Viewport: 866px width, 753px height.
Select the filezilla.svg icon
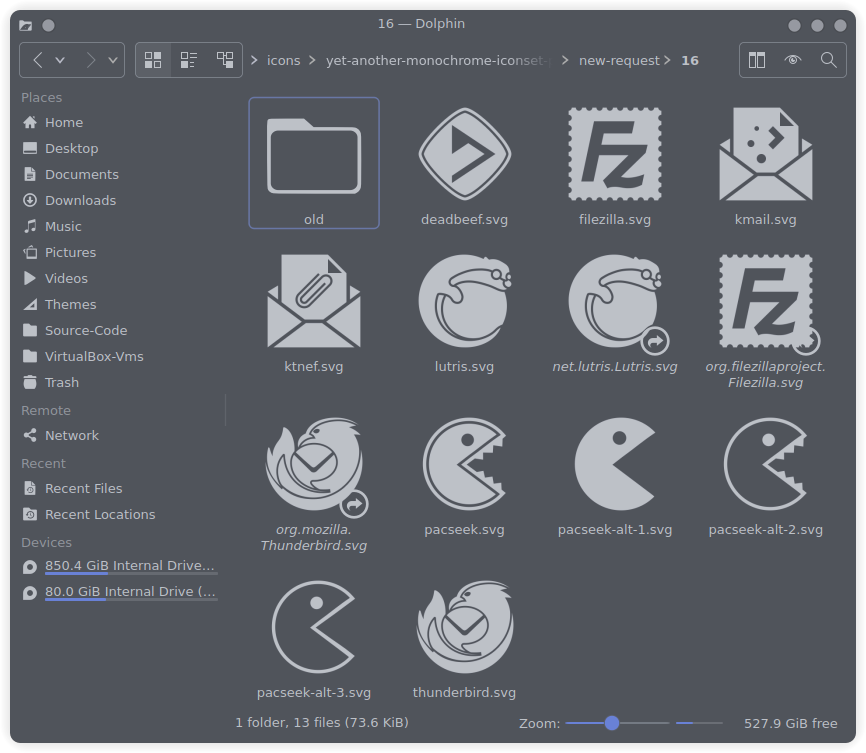tap(615, 154)
